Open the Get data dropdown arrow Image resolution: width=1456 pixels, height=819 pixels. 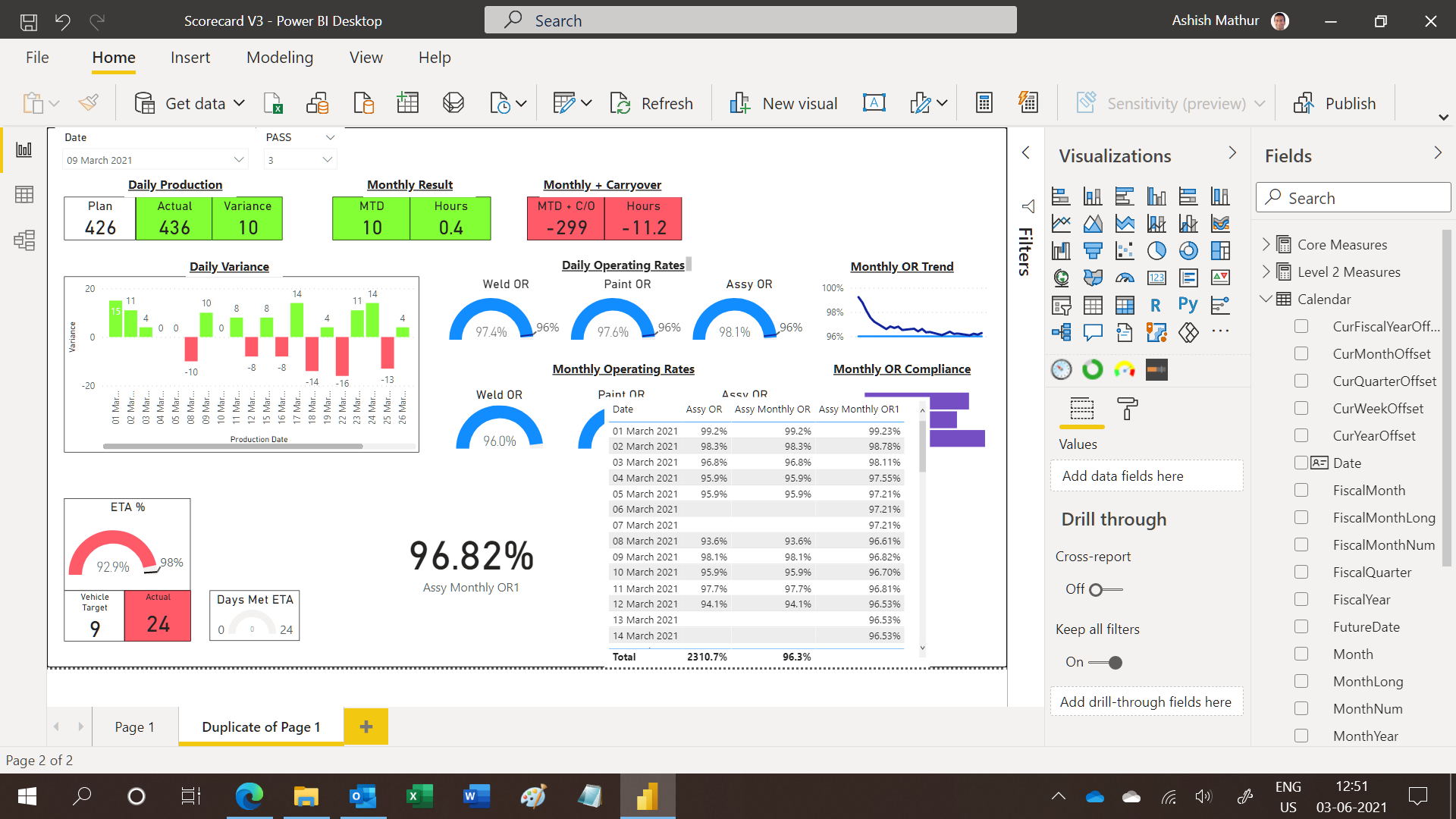pos(239,103)
